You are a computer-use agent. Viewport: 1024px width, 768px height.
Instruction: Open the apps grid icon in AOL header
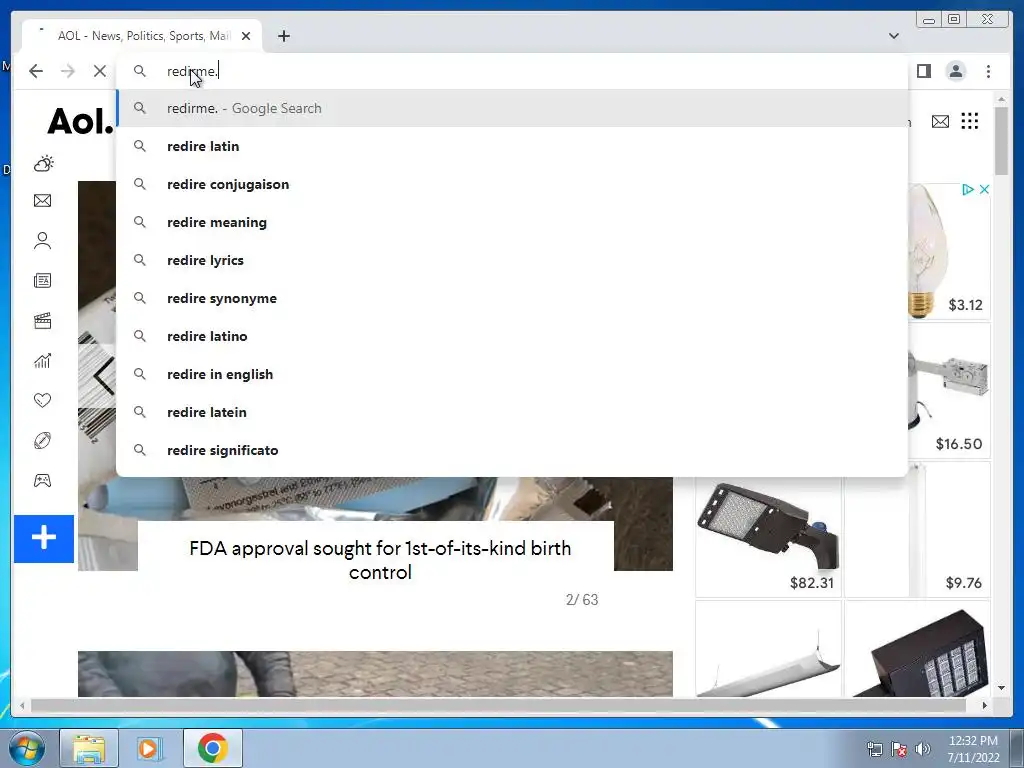coord(970,121)
